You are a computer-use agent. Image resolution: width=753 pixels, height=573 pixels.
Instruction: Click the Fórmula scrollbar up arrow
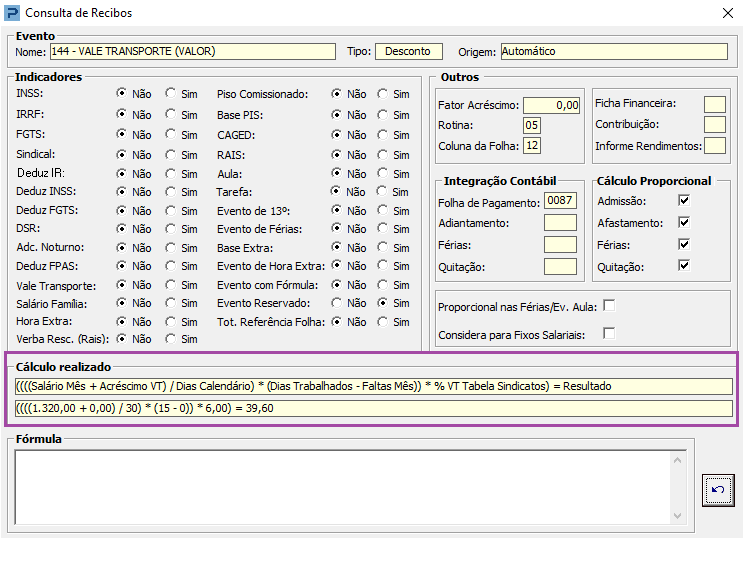(x=678, y=461)
